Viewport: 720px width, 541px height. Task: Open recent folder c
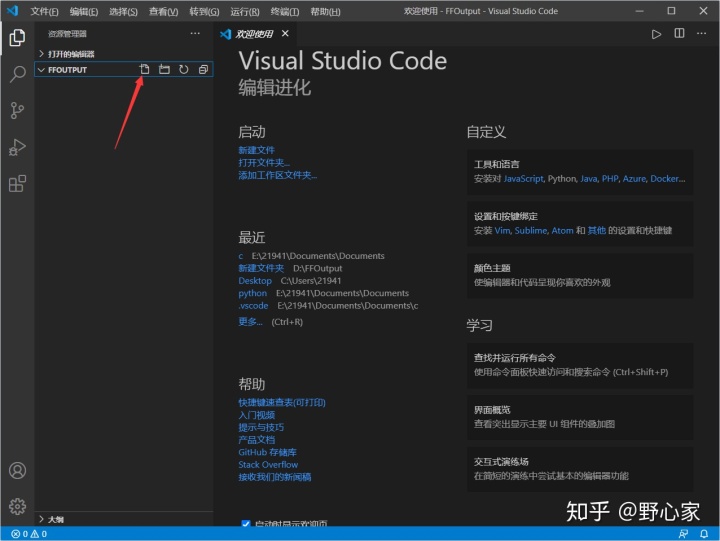tap(241, 256)
